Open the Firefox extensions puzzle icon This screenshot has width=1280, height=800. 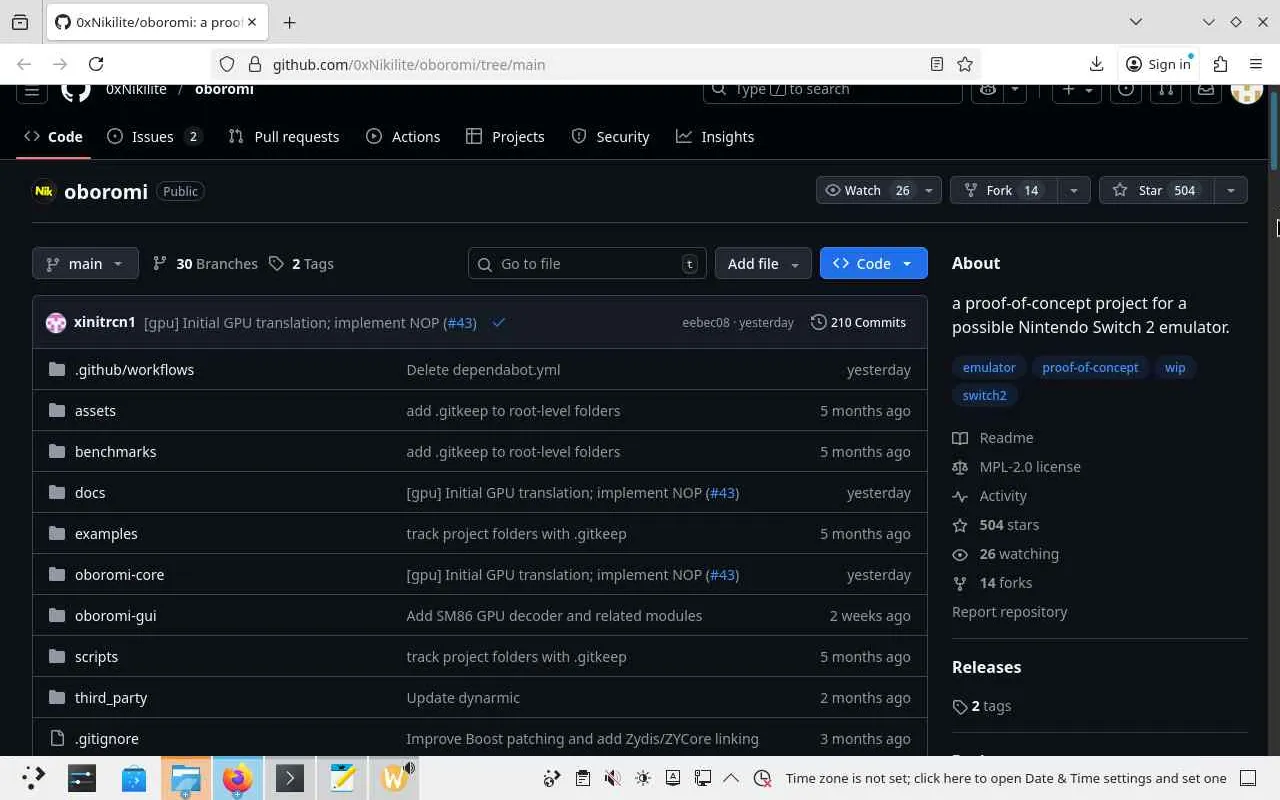click(1220, 64)
